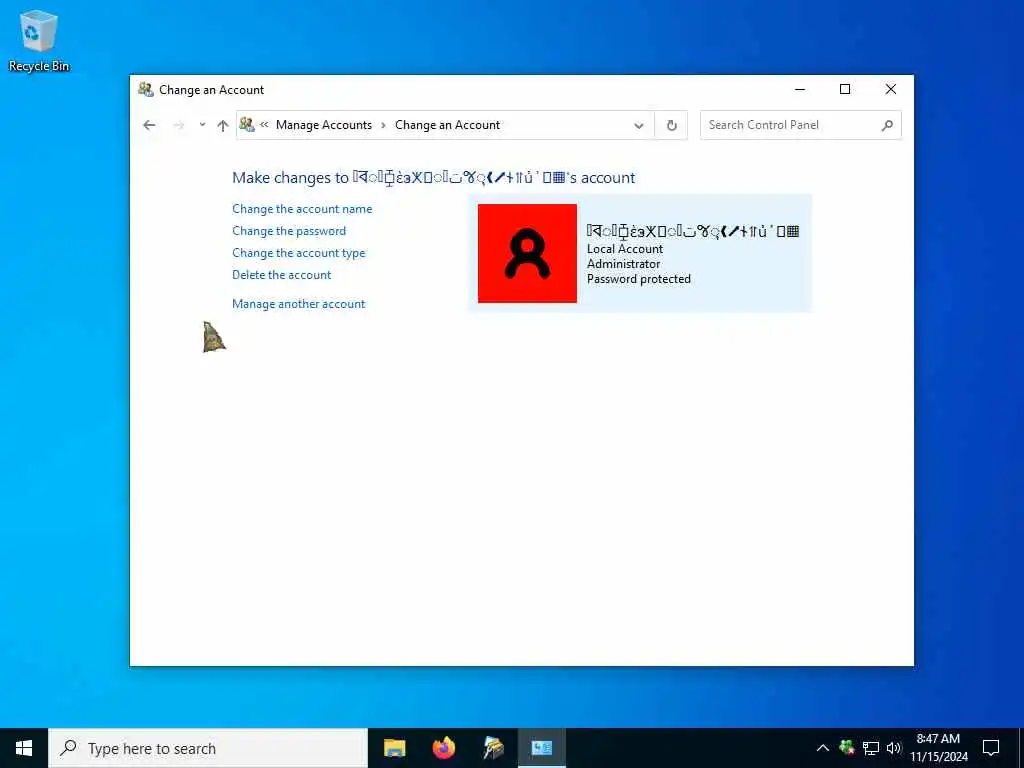The image size is (1024, 768).
Task: Expand the hidden breadcrumb chevrons menu
Action: 264,125
